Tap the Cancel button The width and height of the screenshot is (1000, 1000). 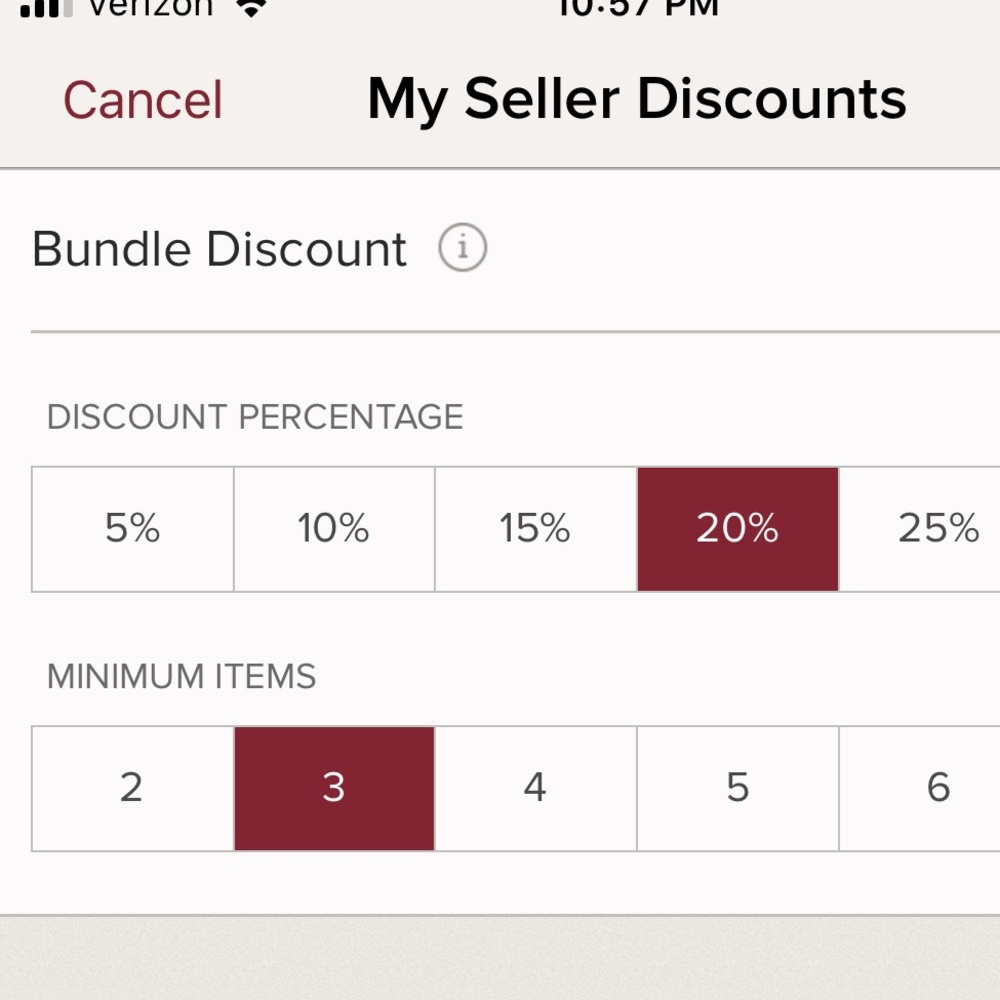[143, 100]
